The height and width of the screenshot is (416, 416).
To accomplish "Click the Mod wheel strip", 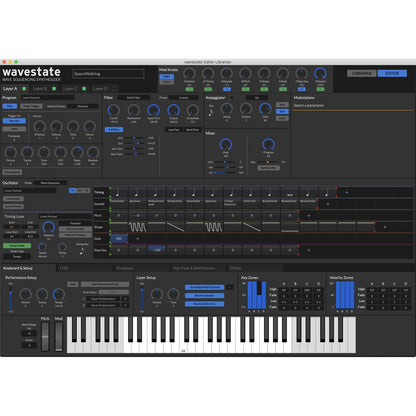I will coord(59,336).
